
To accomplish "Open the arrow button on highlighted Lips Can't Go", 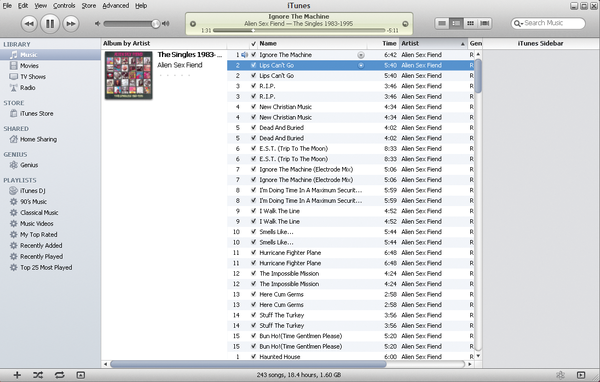I will (x=360, y=65).
